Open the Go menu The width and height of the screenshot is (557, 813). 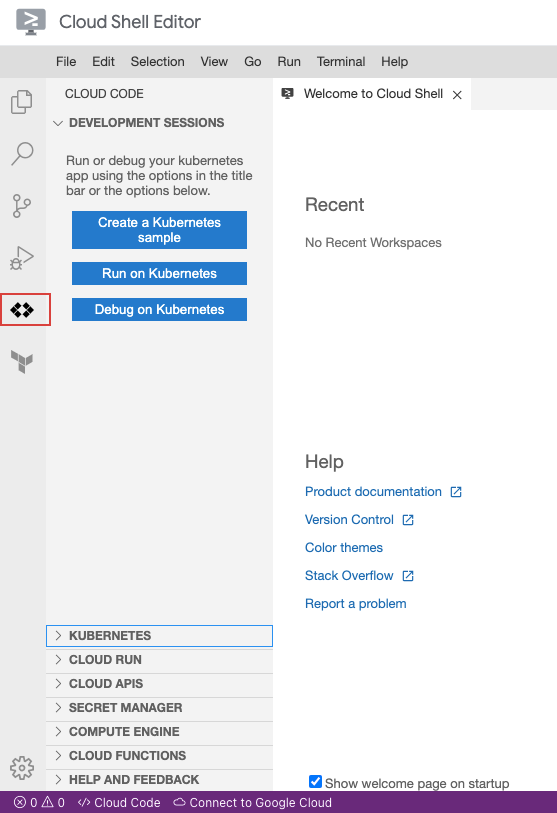coord(253,62)
